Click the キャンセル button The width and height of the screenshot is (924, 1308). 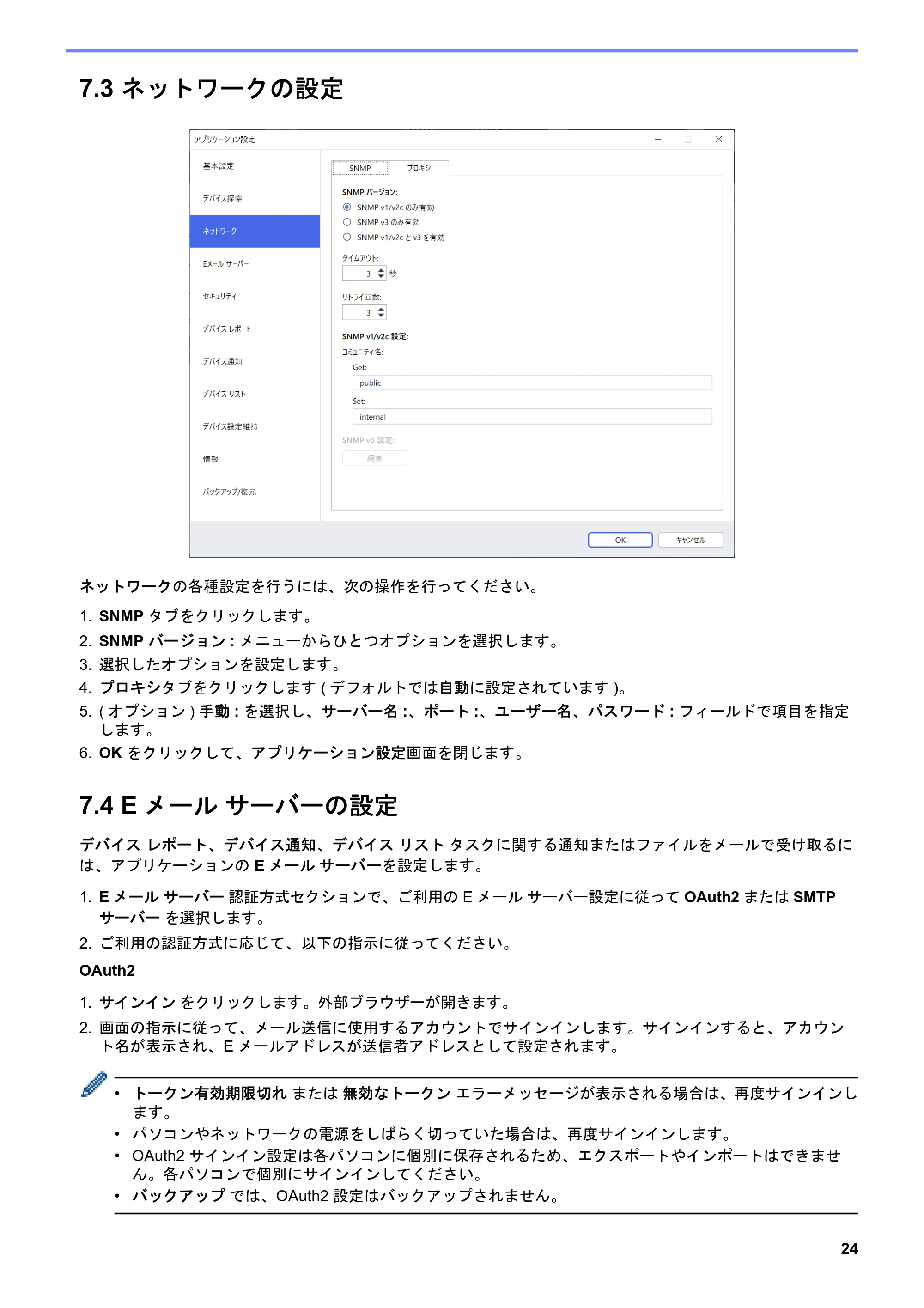pos(690,540)
